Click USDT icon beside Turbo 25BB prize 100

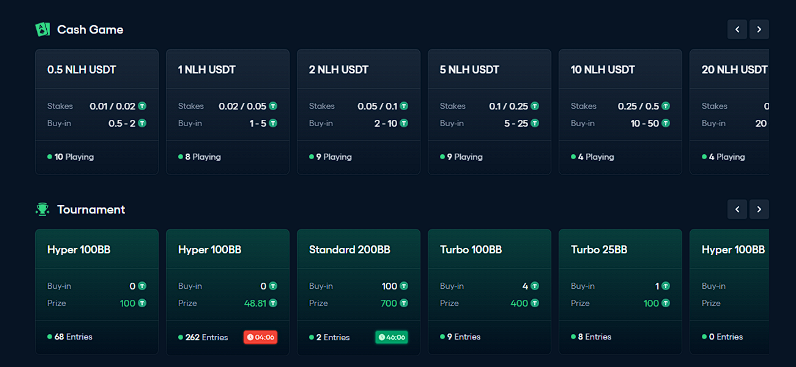666,303
